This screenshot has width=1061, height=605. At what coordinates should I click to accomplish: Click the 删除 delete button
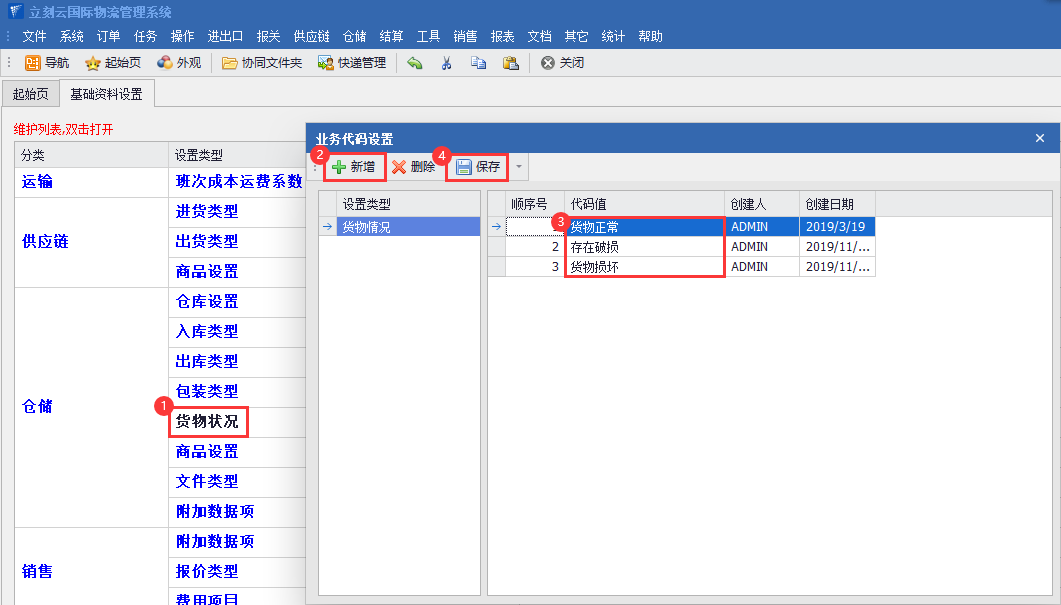[x=413, y=167]
